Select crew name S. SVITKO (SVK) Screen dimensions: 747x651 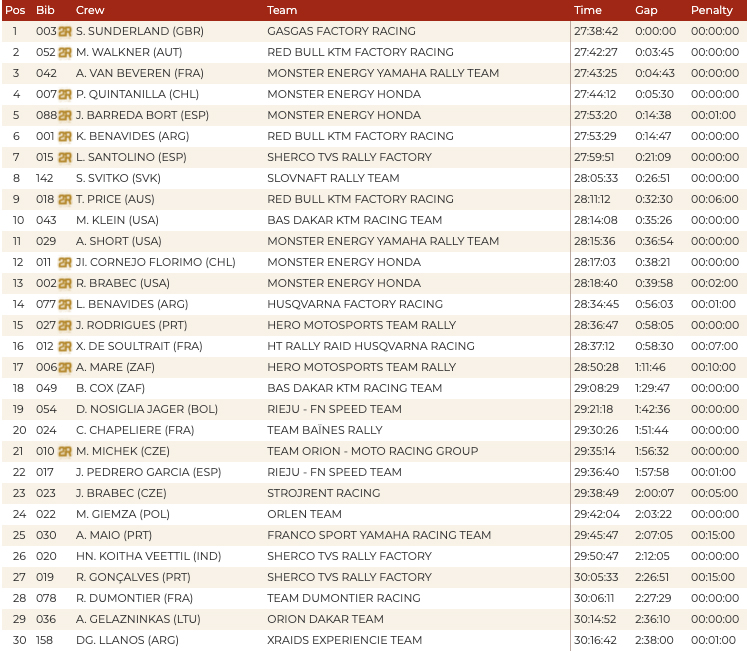118,178
